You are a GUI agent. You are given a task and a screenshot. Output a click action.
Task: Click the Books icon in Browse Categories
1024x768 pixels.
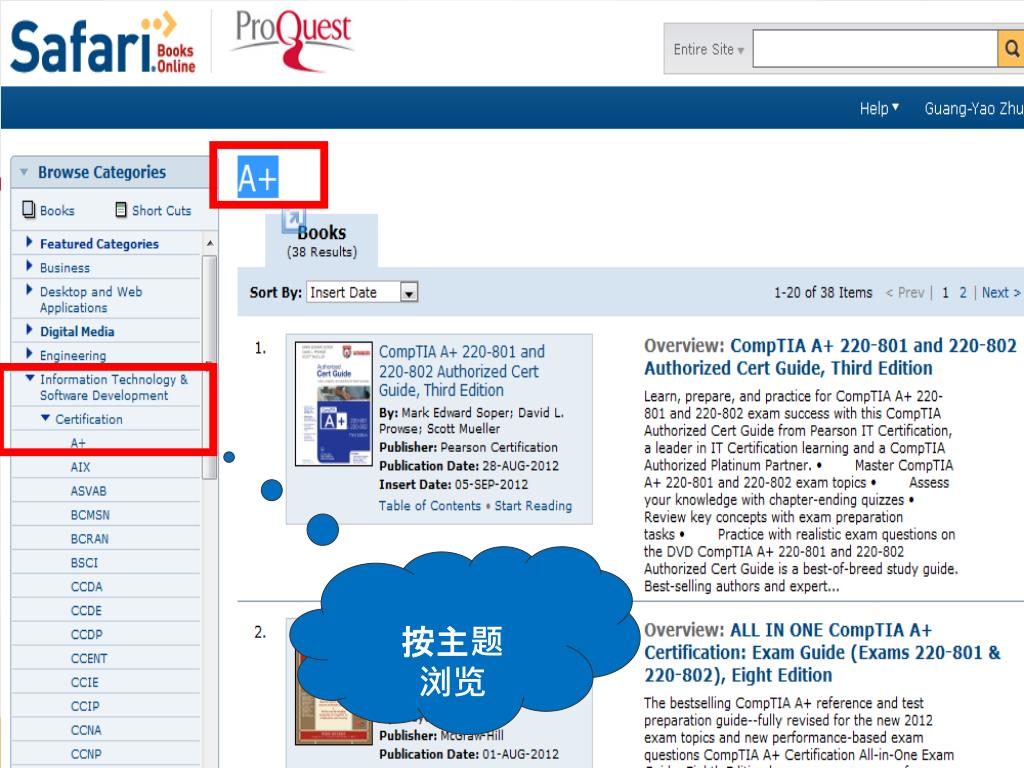point(29,209)
